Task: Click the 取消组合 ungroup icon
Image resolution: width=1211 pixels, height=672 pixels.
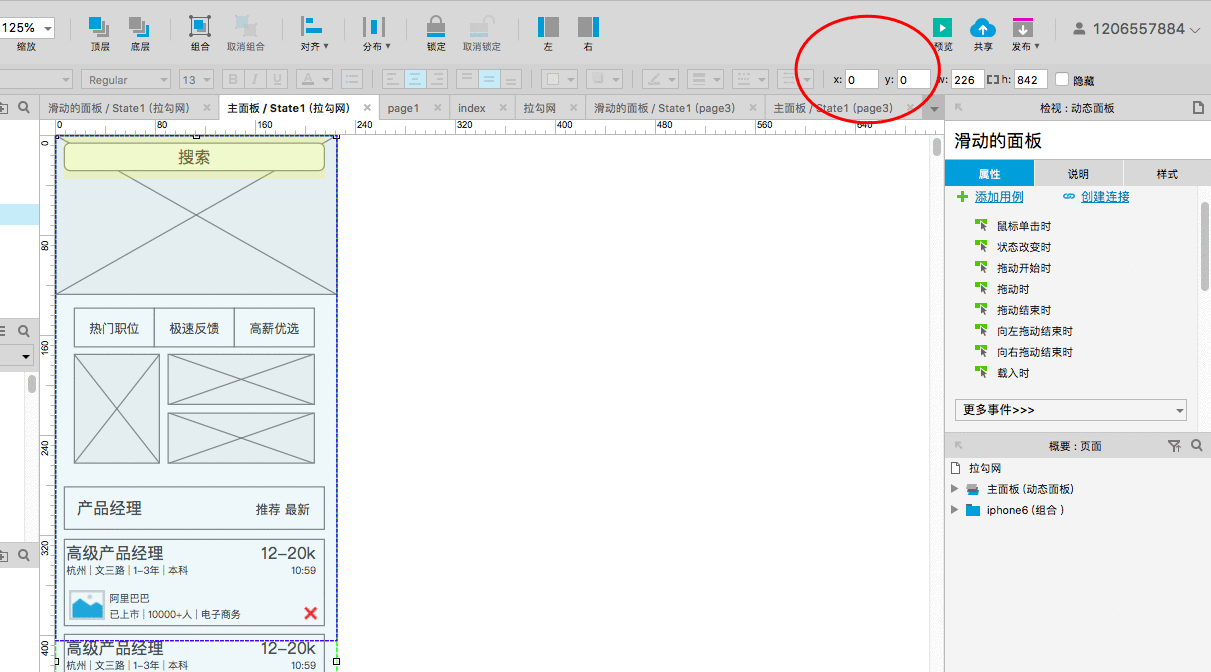Action: click(x=245, y=27)
